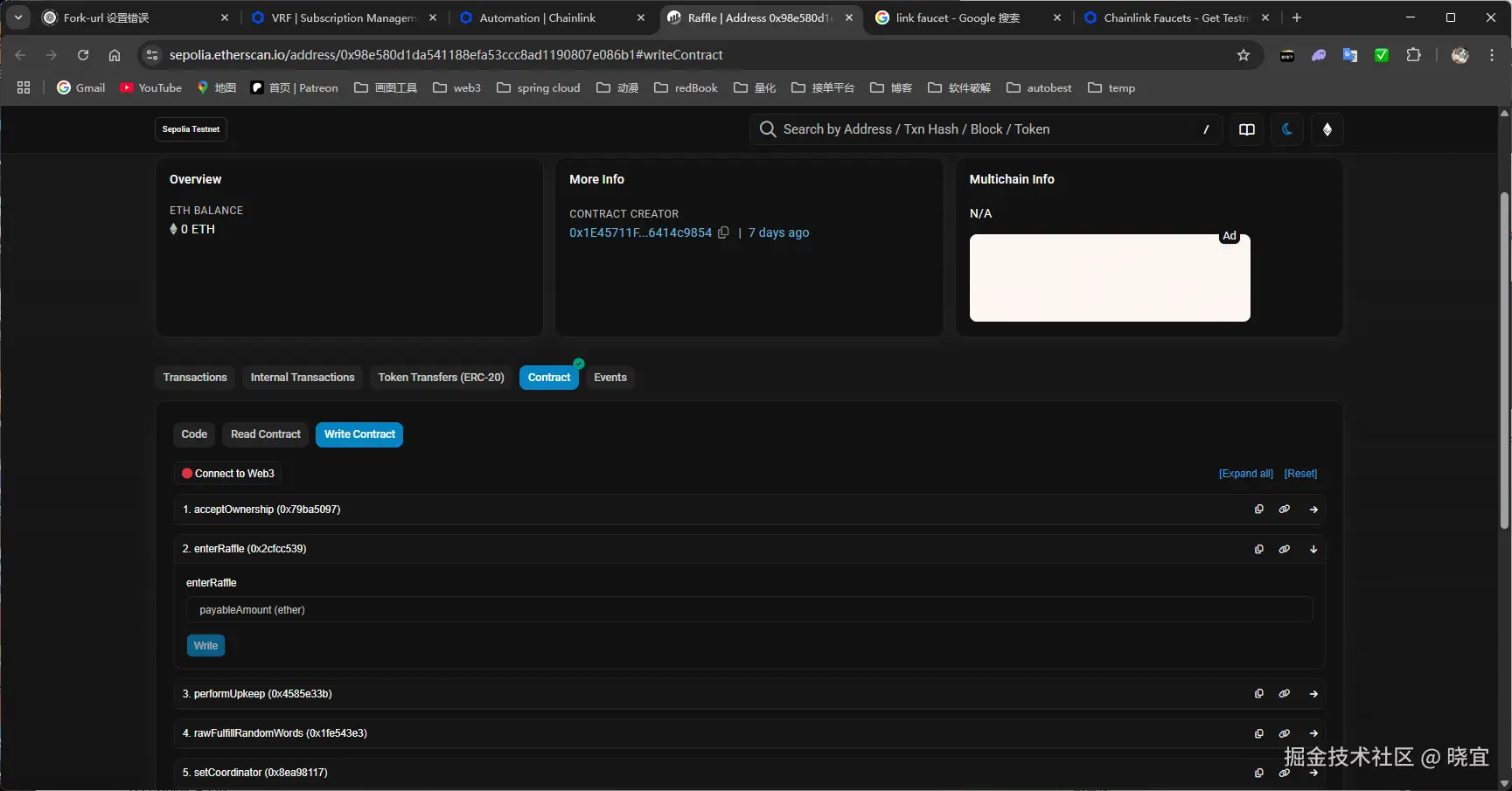
Task: Select the Write Contract sub-tab
Action: [x=359, y=434]
